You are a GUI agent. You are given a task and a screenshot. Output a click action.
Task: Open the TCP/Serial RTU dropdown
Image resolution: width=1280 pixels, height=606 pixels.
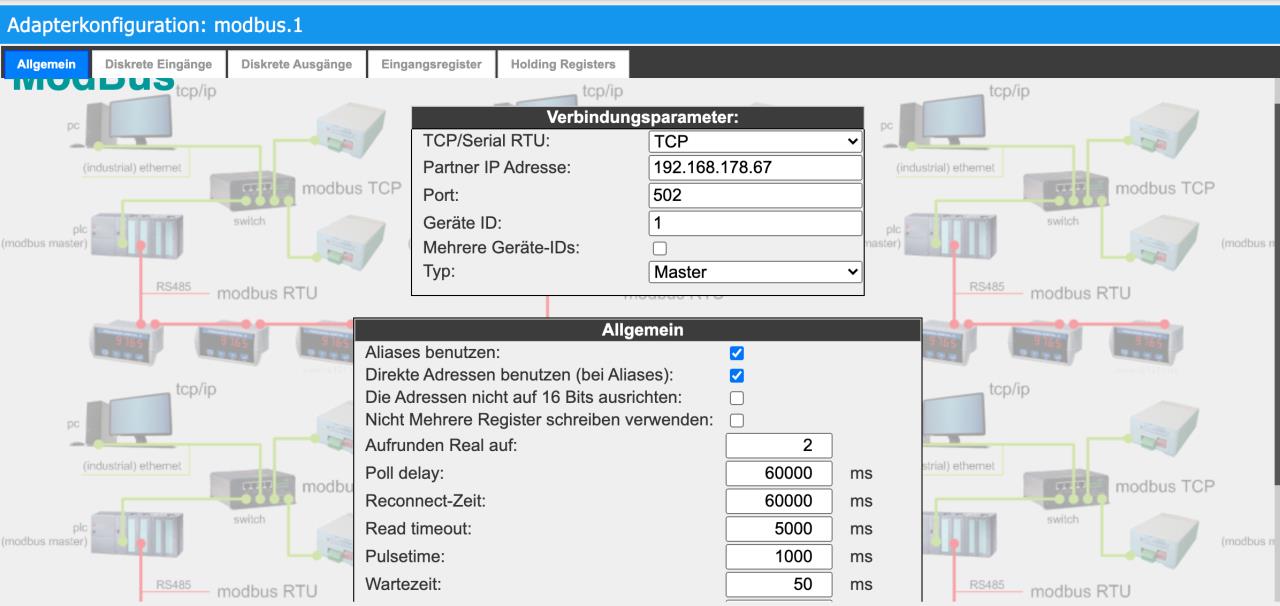(x=755, y=142)
